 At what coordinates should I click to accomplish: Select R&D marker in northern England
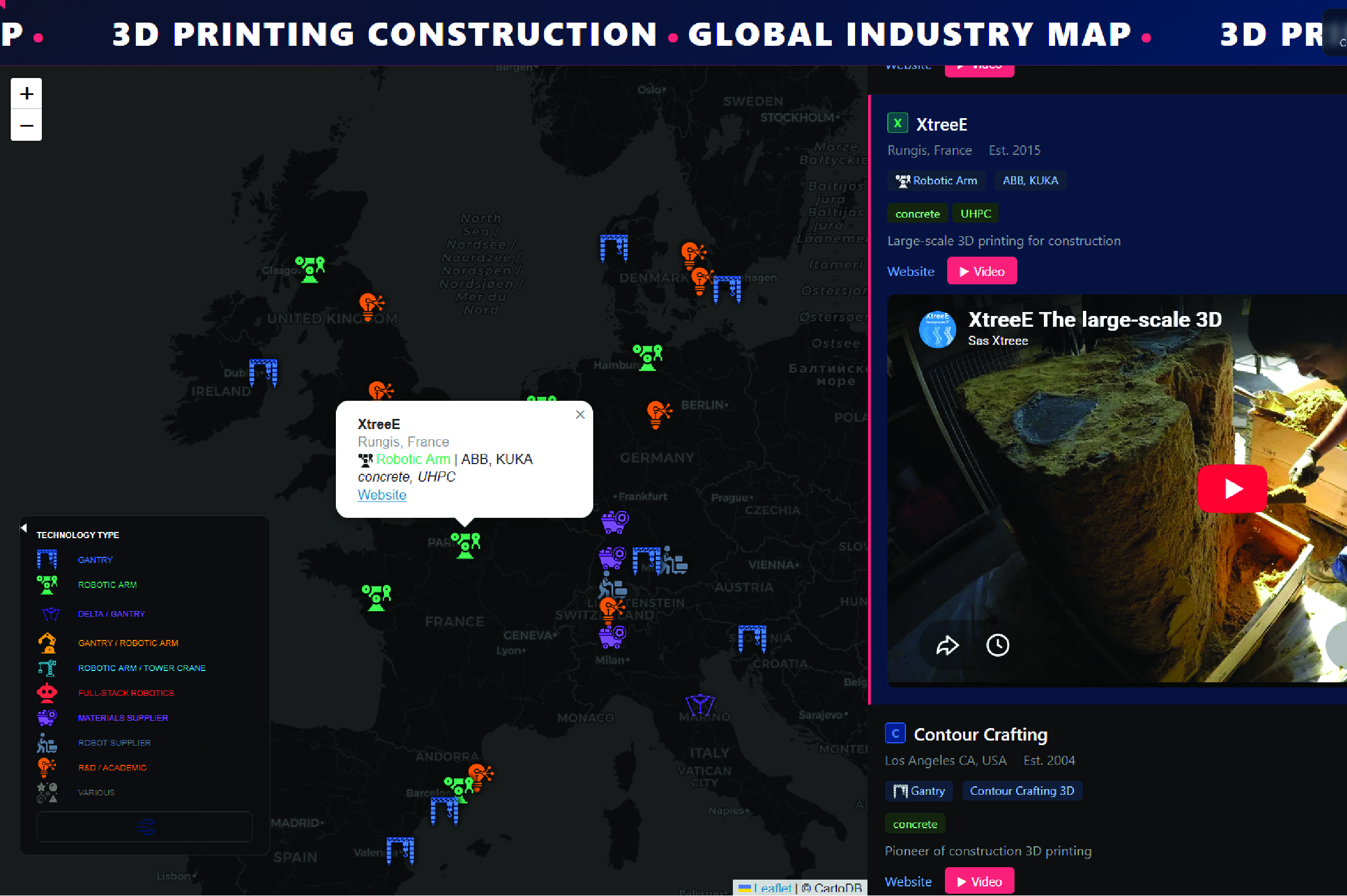(x=371, y=308)
